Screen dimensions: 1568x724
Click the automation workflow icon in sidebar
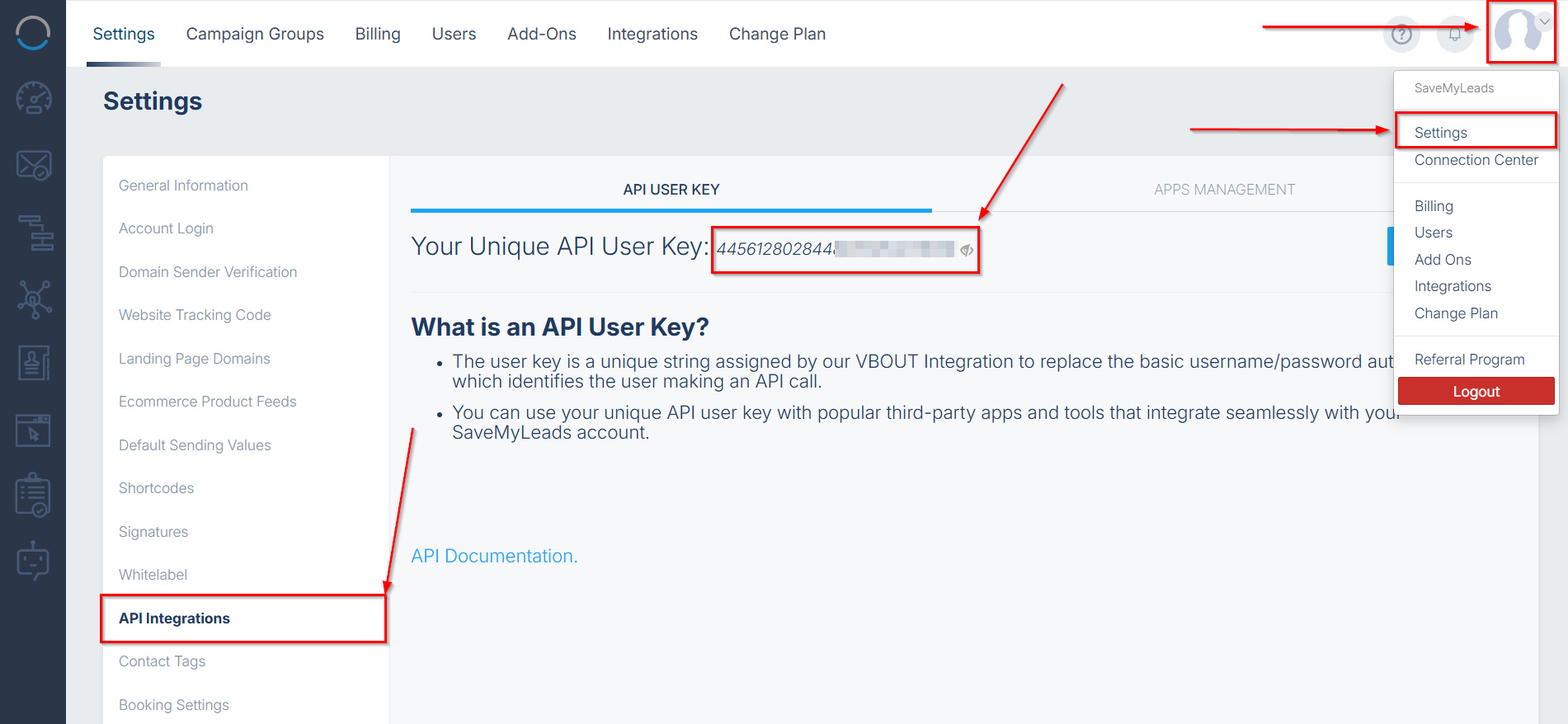click(35, 232)
